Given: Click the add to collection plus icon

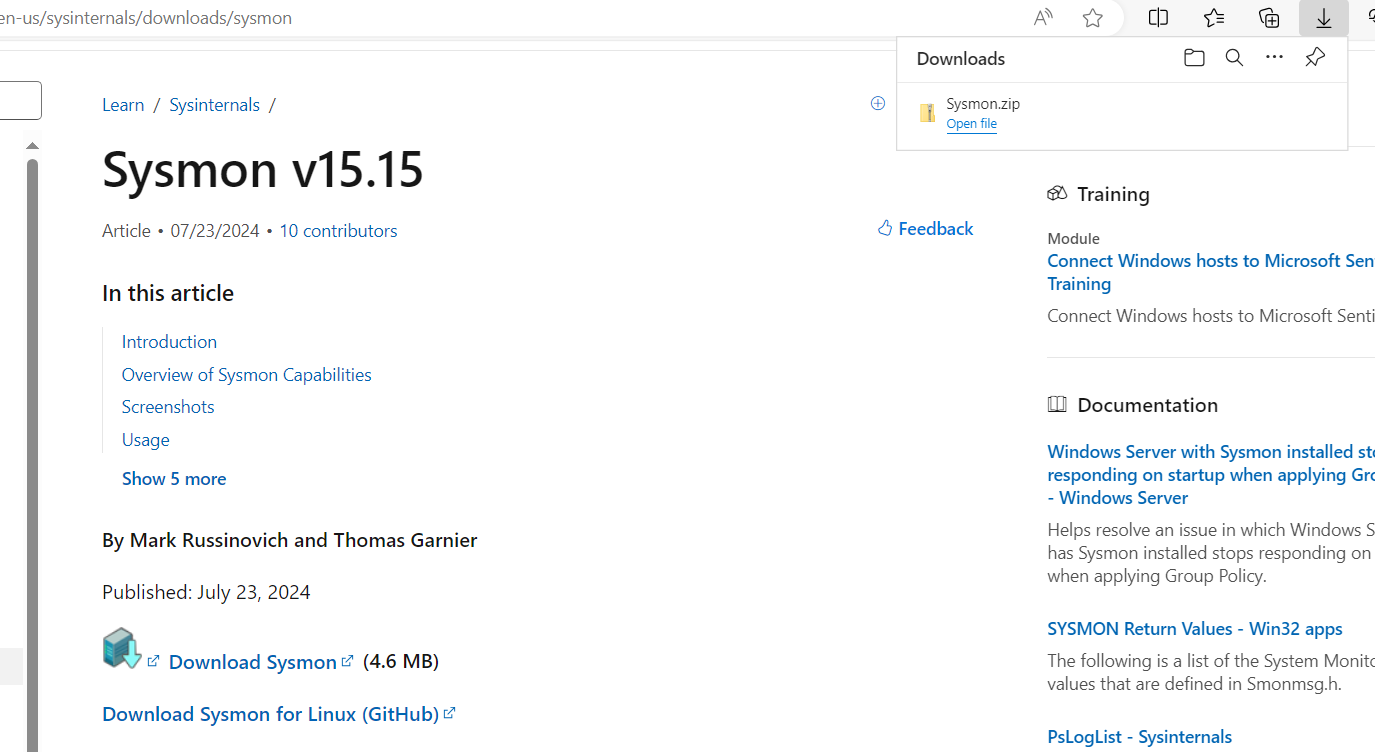Looking at the screenshot, I should pos(878,103).
